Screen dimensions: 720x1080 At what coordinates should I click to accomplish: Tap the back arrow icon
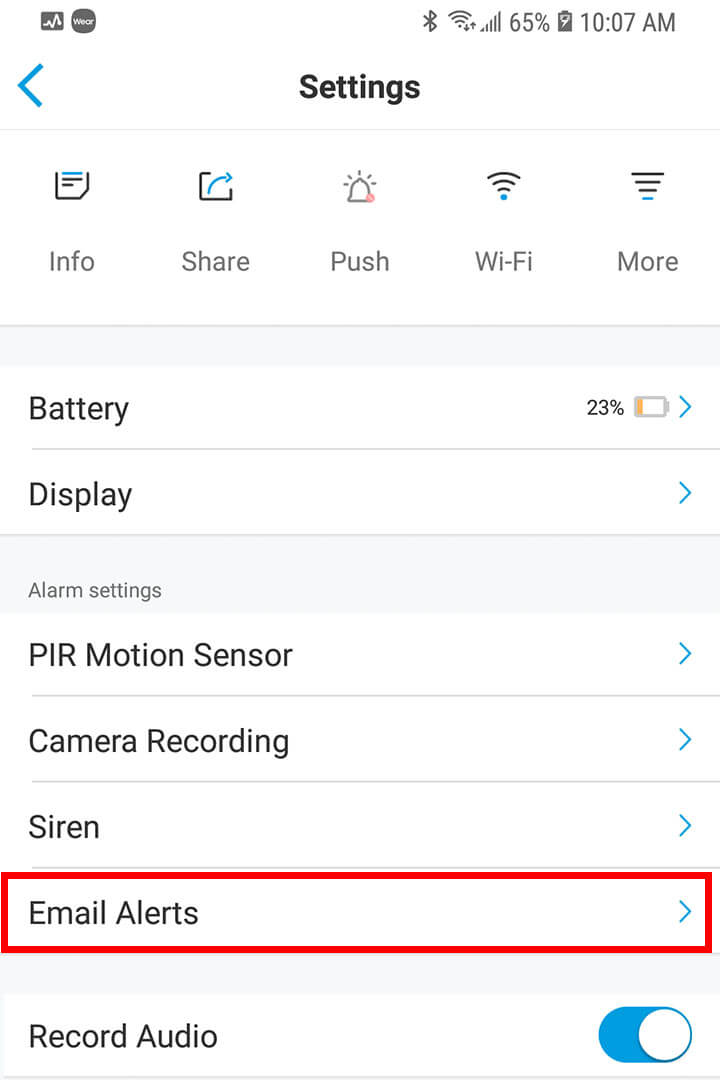click(x=31, y=86)
